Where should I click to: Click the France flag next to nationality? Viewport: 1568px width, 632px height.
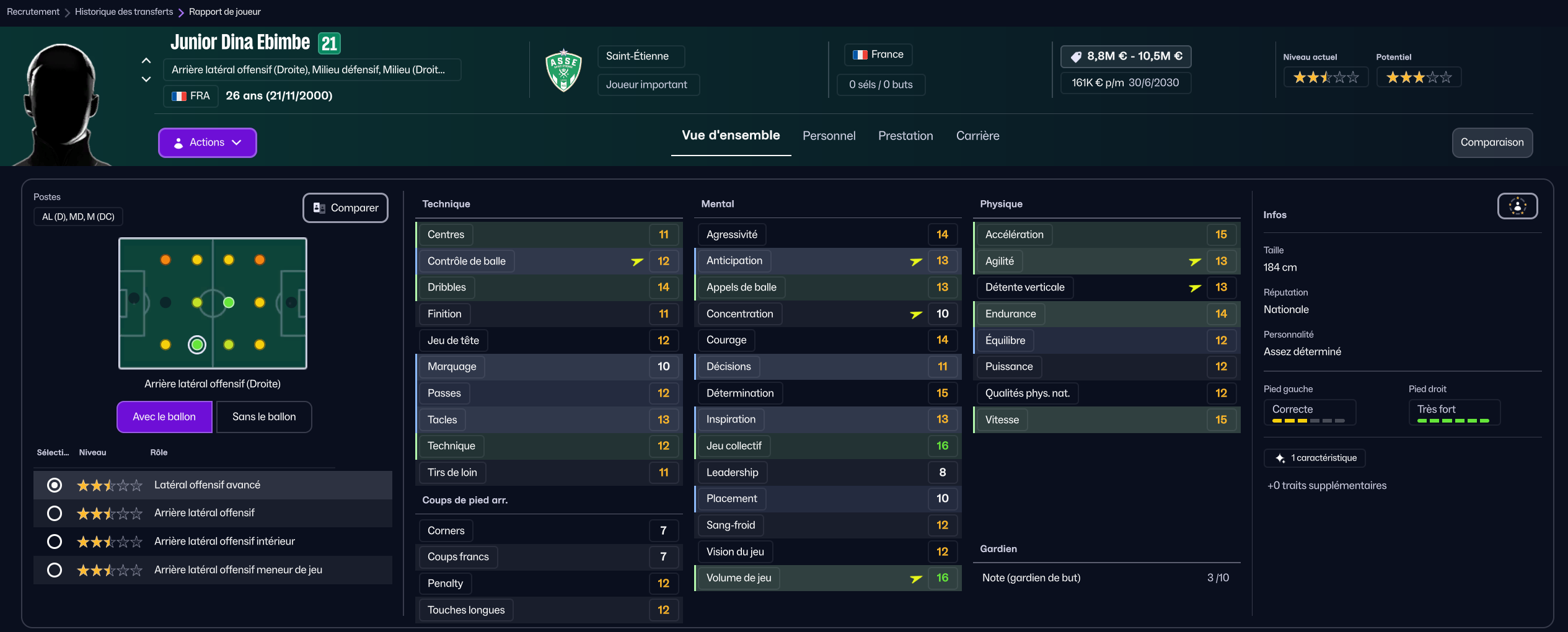pos(860,55)
